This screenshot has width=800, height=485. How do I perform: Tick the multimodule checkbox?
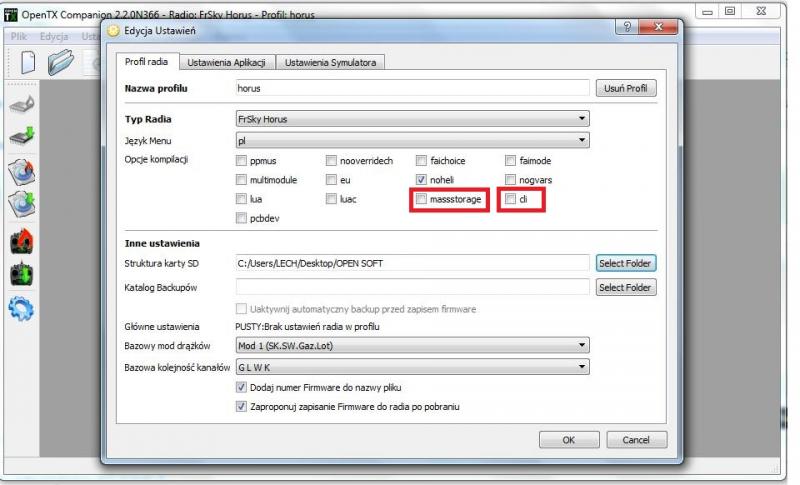pos(241,180)
